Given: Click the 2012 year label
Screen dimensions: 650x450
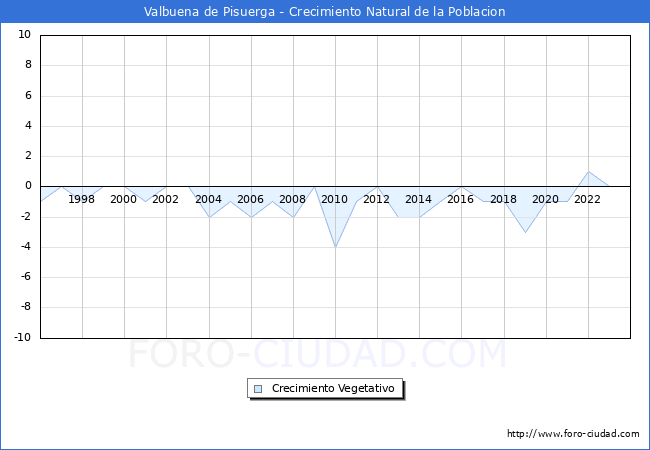Looking at the screenshot, I should (376, 199).
